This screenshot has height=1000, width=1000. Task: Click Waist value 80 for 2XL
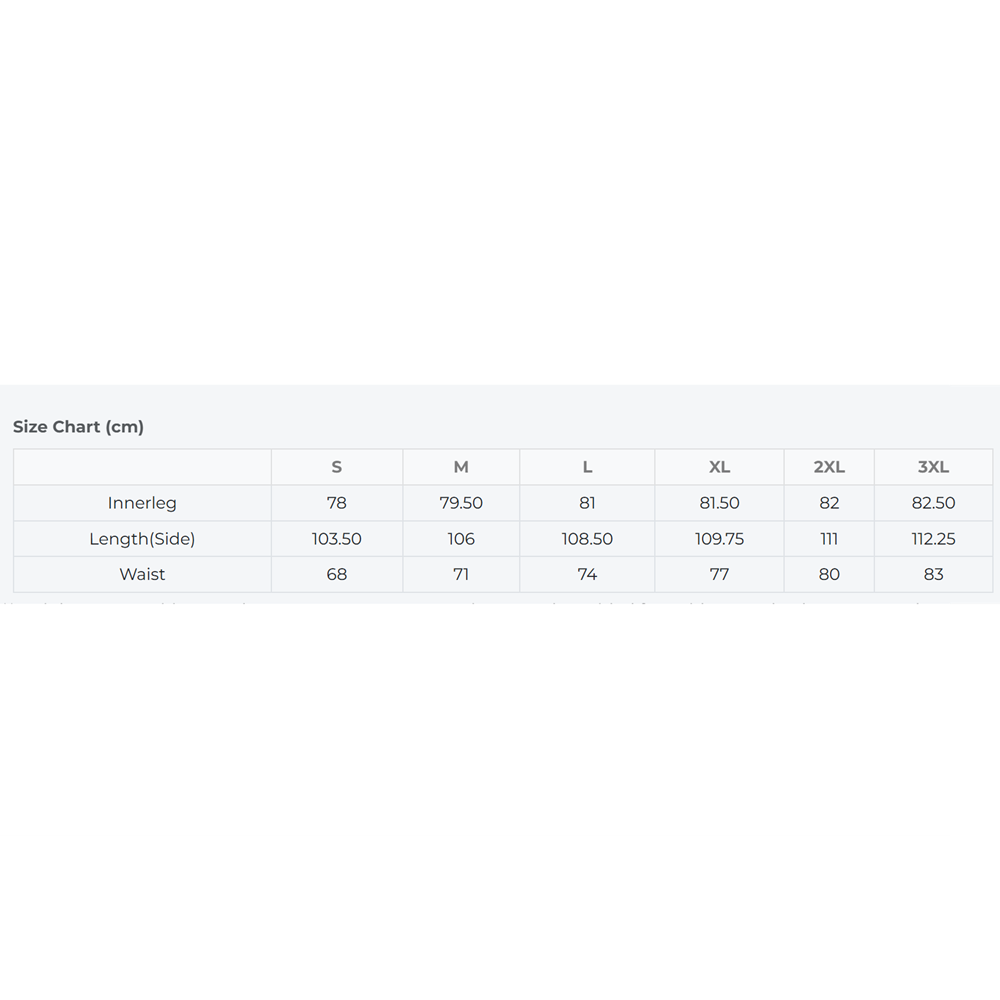click(829, 575)
